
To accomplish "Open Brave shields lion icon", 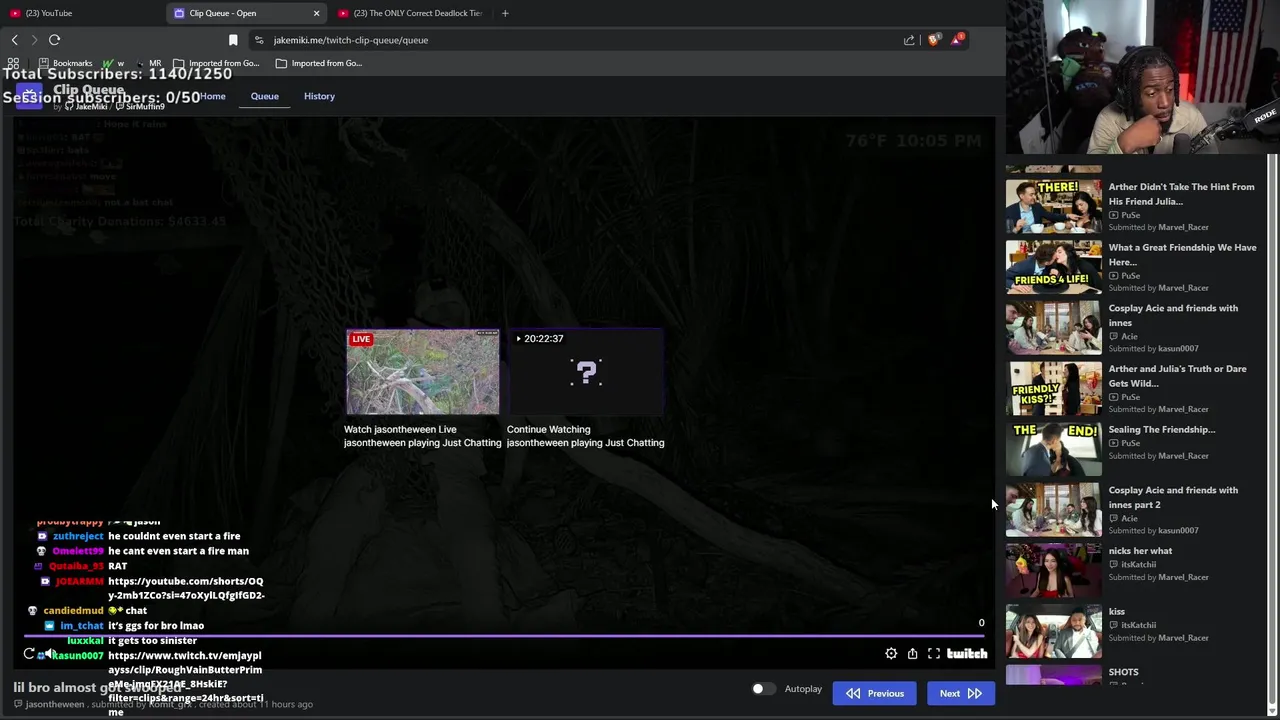I will (934, 40).
